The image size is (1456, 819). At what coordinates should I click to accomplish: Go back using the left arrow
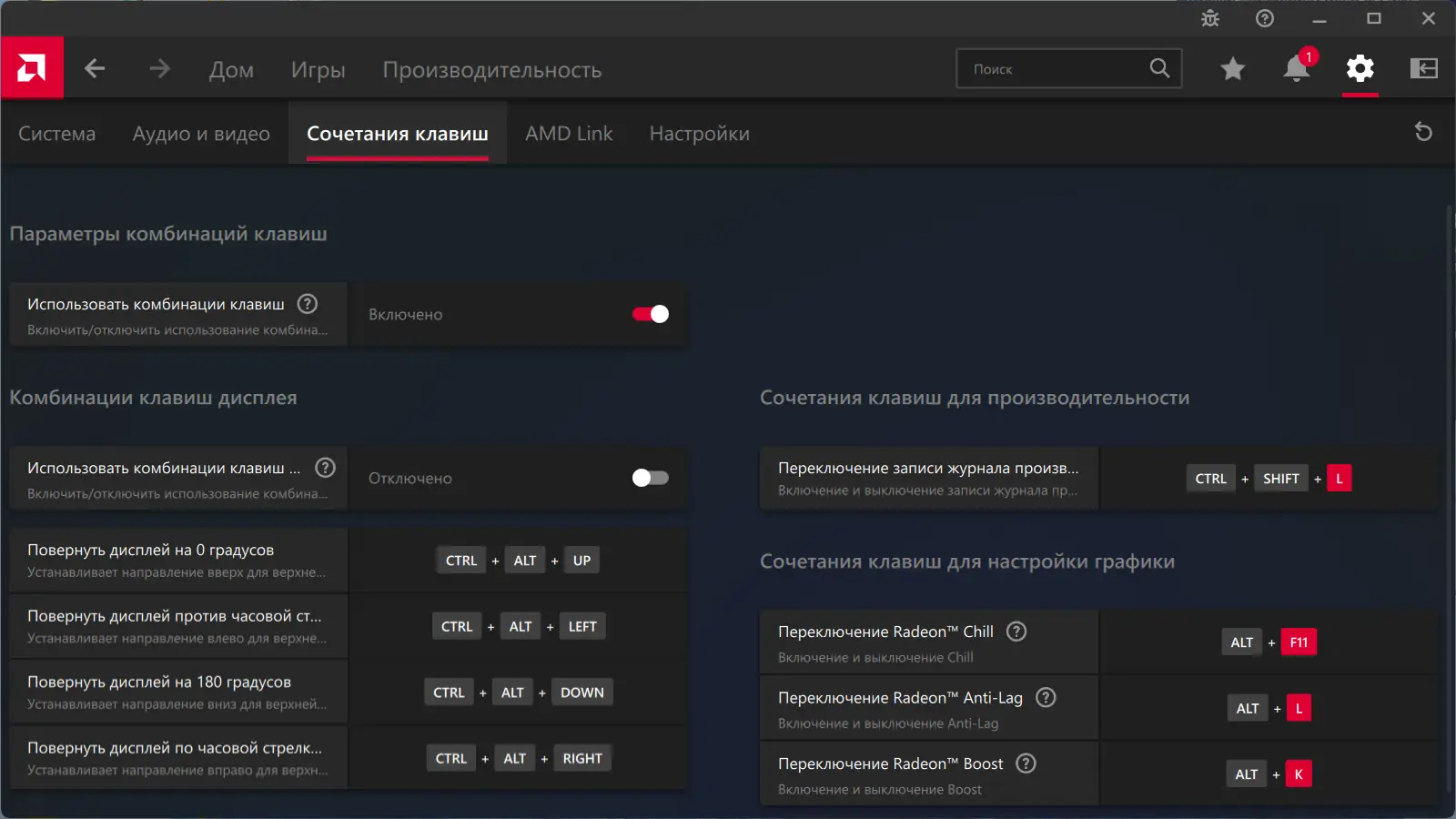[x=95, y=69]
